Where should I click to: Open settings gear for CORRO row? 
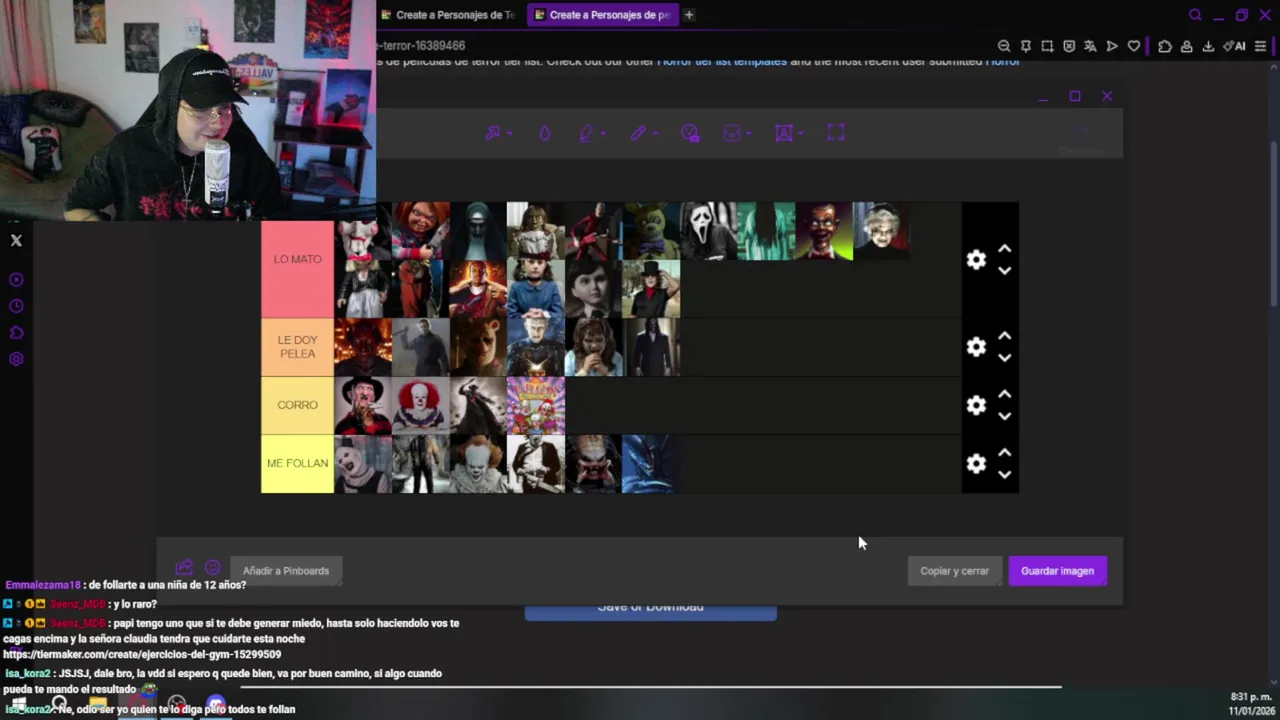[976, 405]
